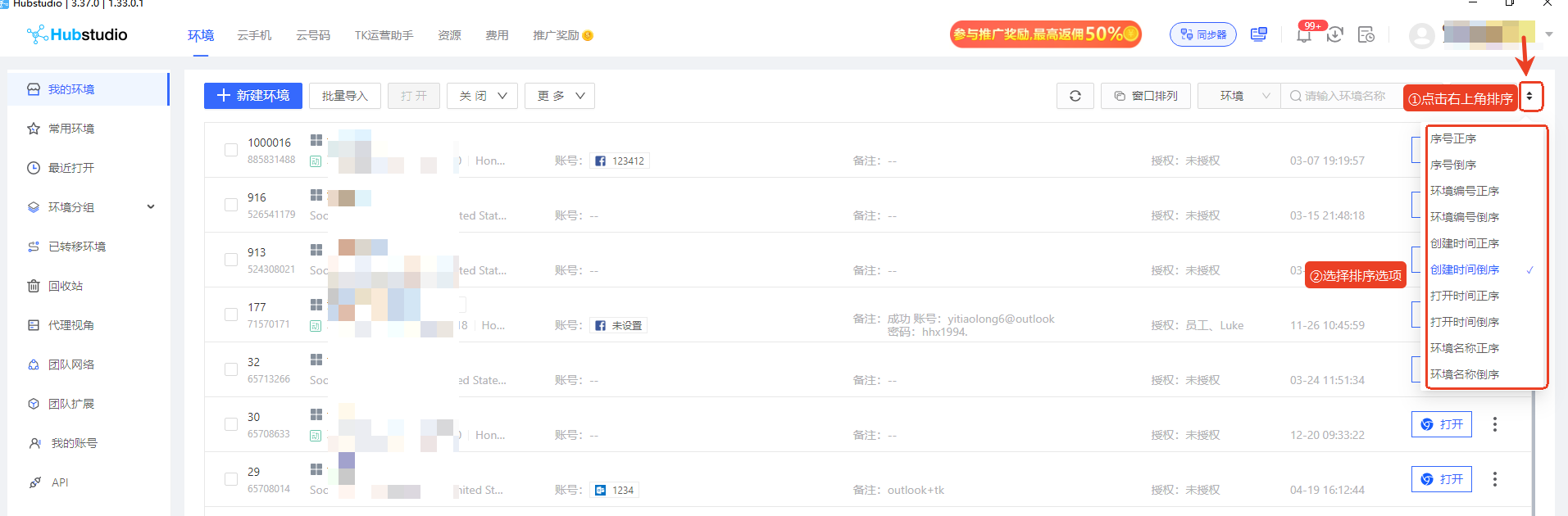This screenshot has height=516, width=1568.
Task: Open the notification bell icon
Action: point(1303,34)
